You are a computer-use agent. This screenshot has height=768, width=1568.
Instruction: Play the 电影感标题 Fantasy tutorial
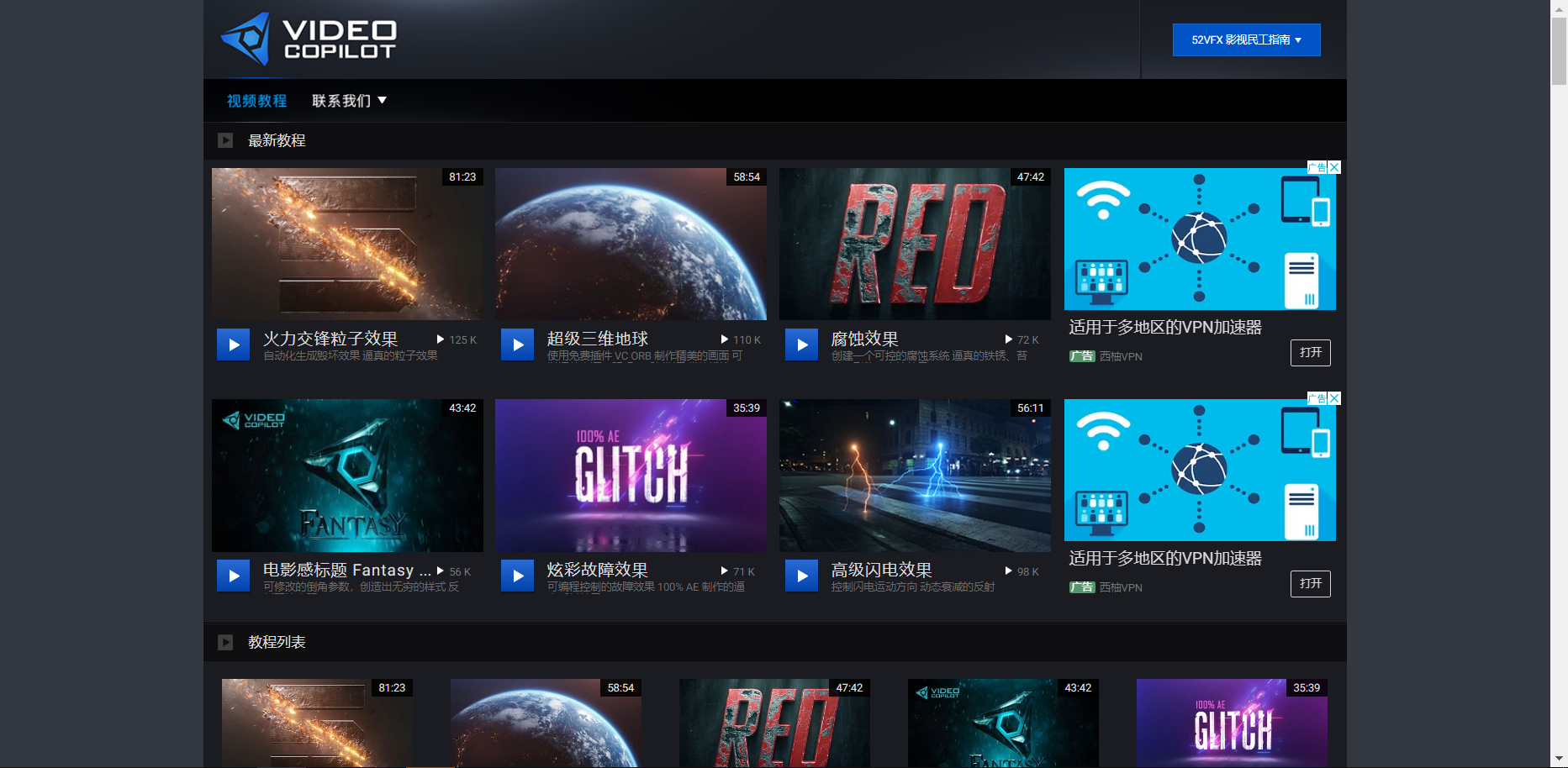(x=233, y=576)
